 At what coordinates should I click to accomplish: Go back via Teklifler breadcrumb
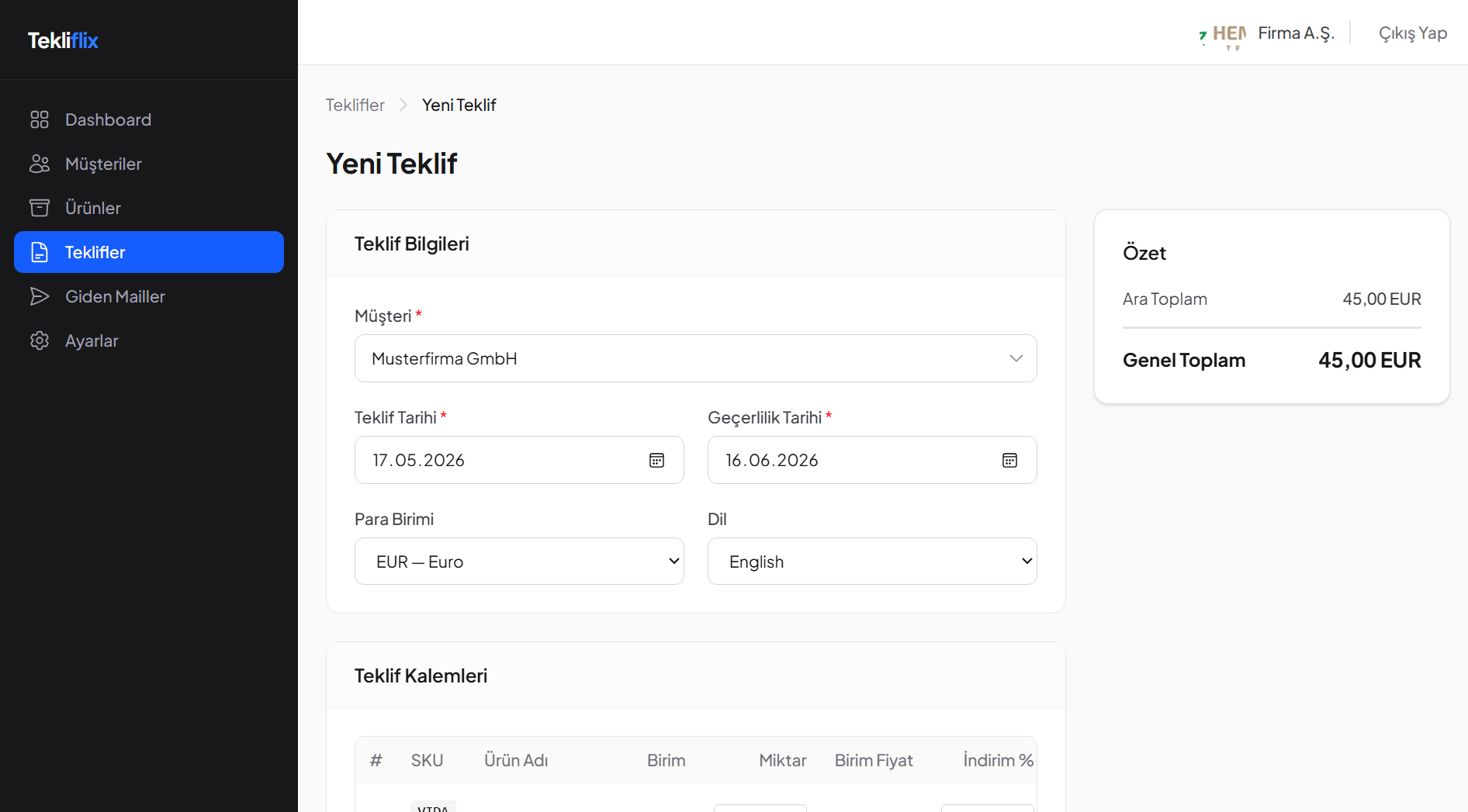click(355, 105)
